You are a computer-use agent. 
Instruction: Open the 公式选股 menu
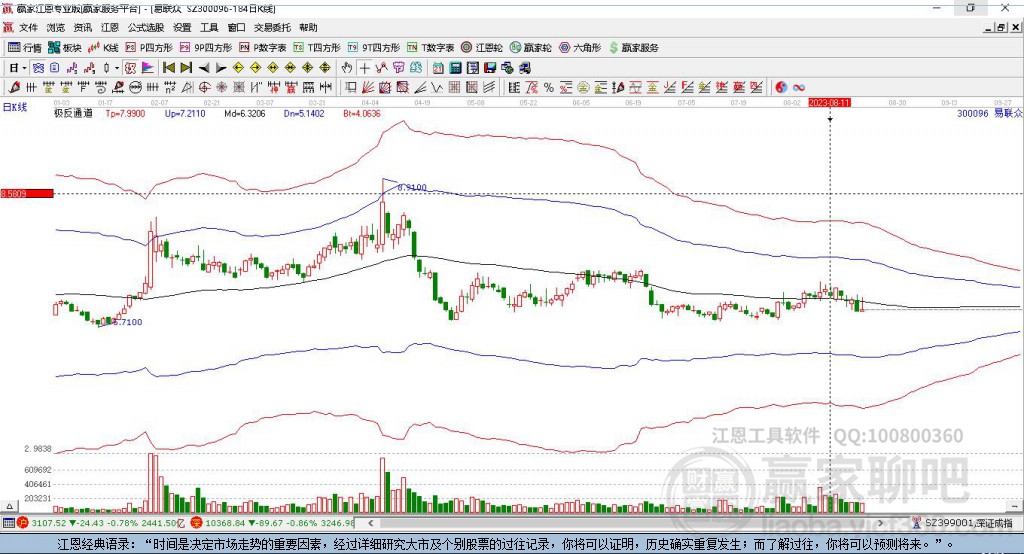(x=146, y=27)
